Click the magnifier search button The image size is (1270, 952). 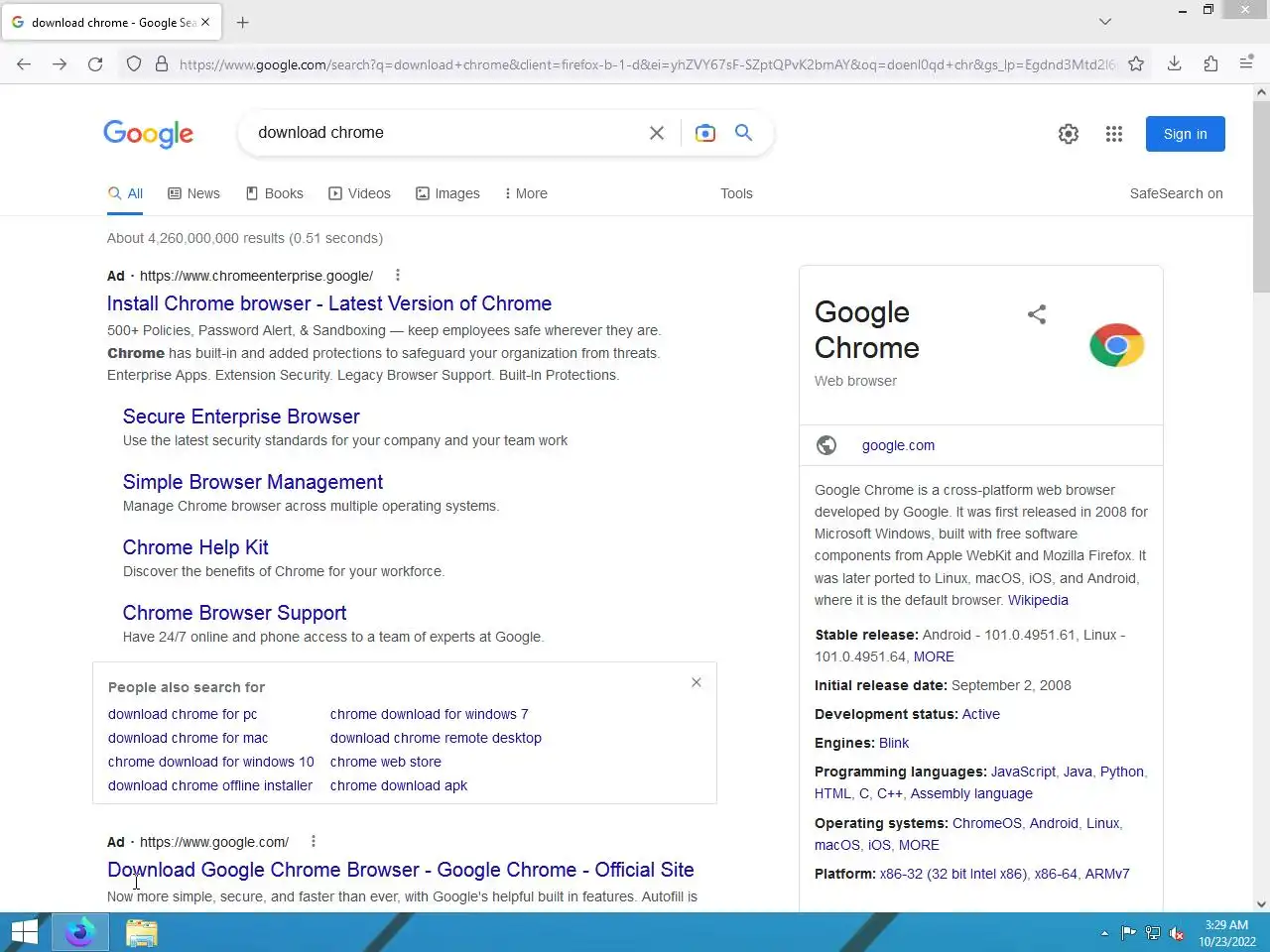click(743, 133)
